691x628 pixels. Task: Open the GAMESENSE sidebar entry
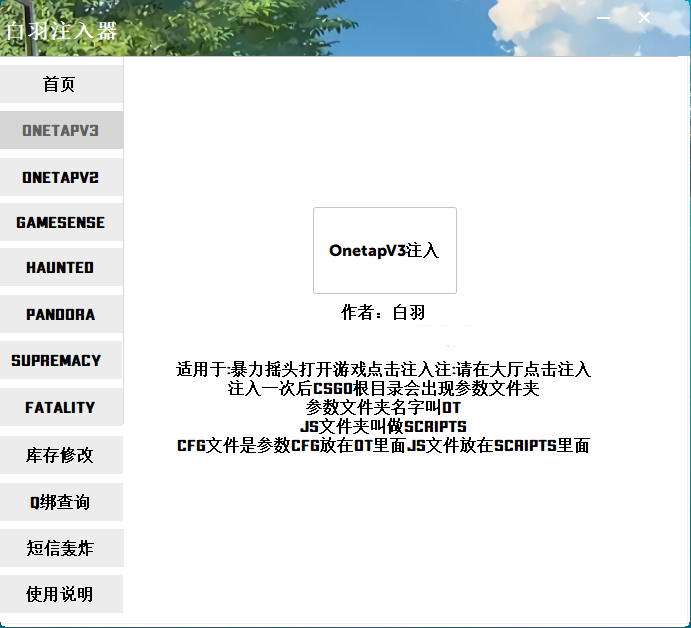(61, 222)
